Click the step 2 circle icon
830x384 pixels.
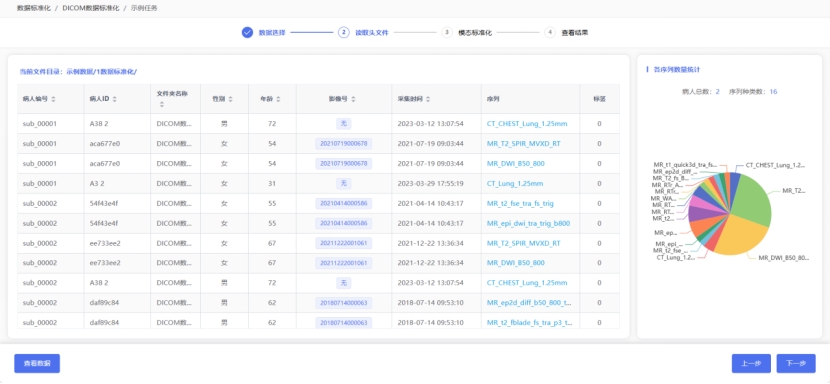344,32
